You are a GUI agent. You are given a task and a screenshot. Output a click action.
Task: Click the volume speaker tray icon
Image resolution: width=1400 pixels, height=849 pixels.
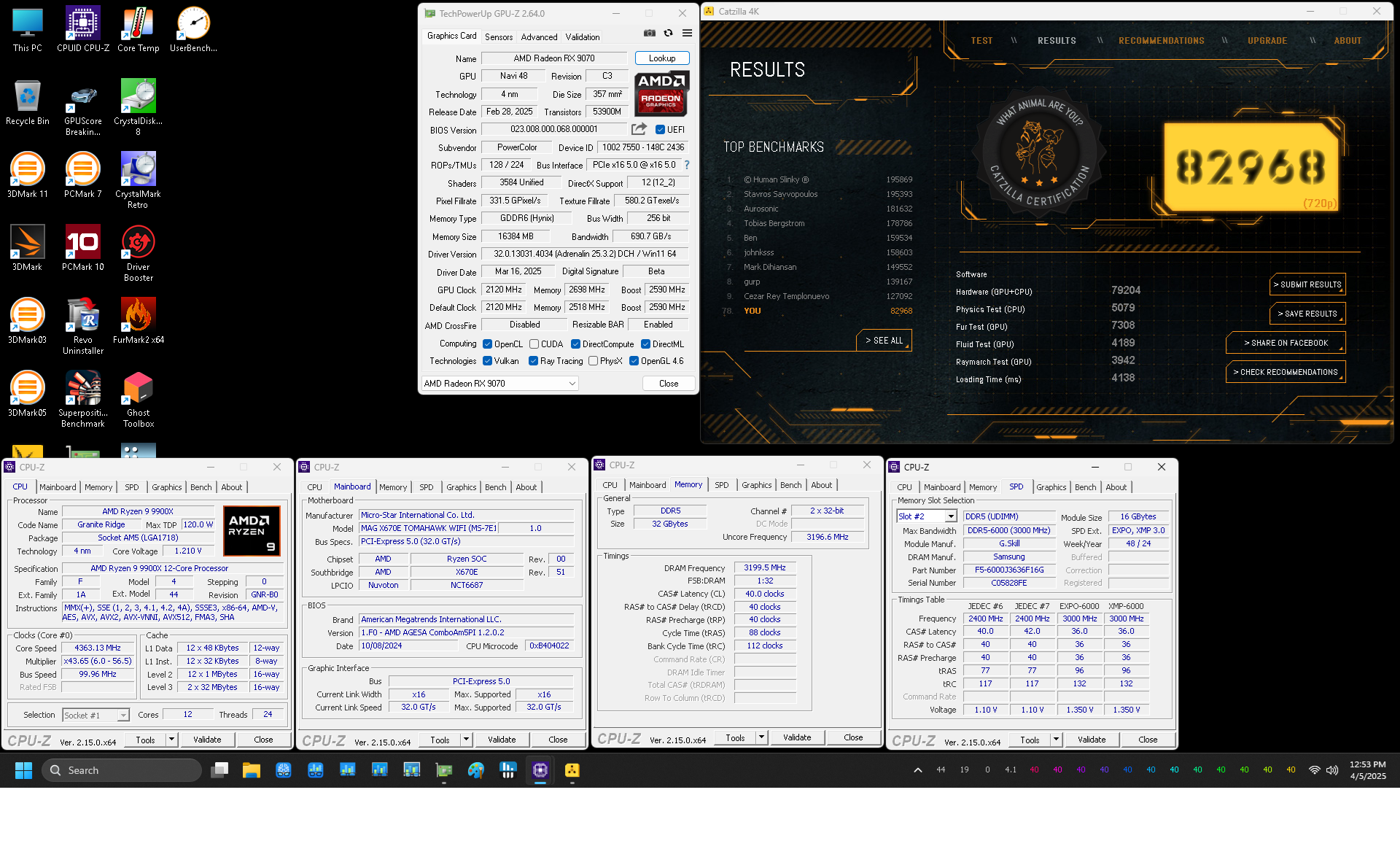pyautogui.click(x=1332, y=770)
